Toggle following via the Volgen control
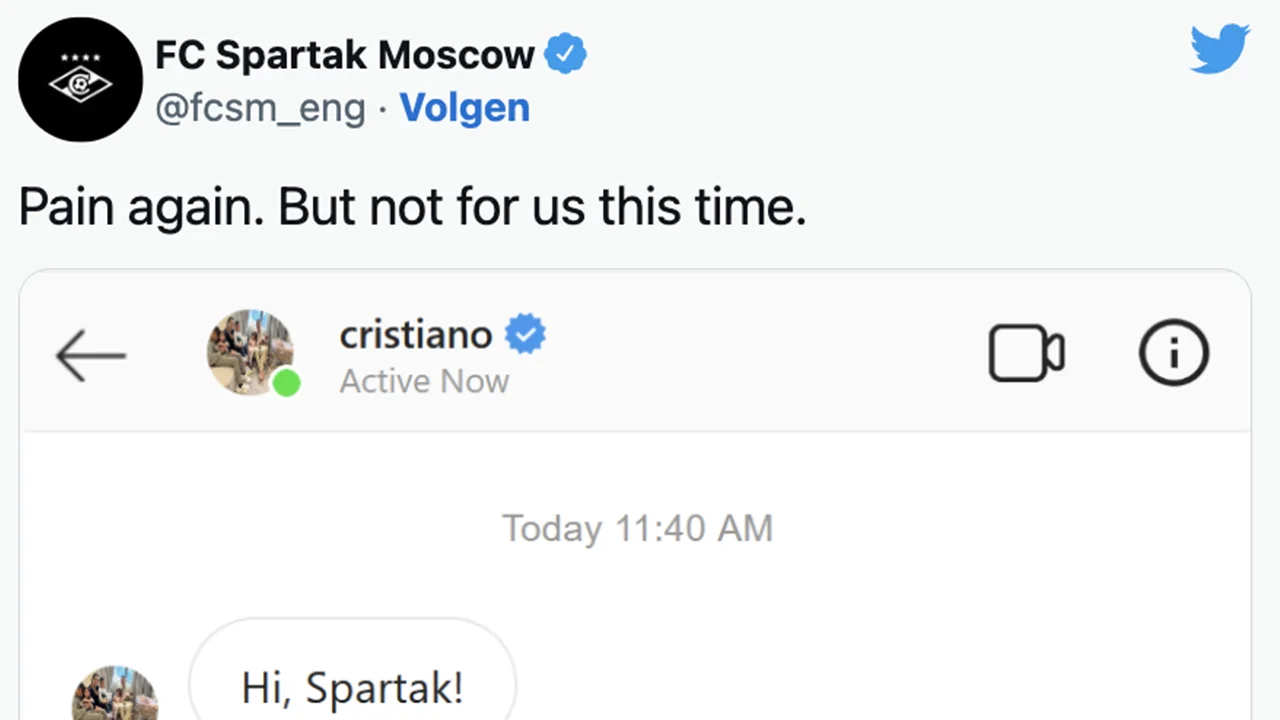 (x=464, y=108)
